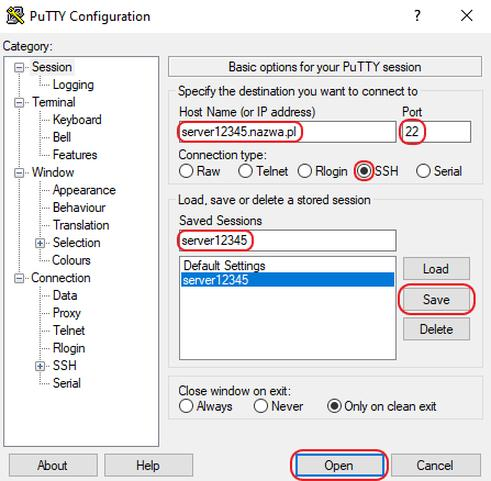Open the Logging category
The width and height of the screenshot is (491, 481).
tap(73, 85)
